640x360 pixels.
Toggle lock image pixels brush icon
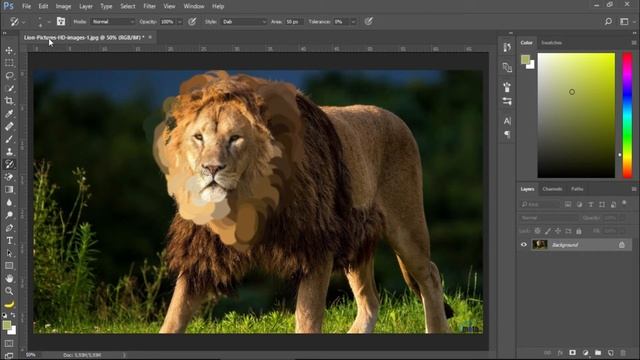[x=547, y=231]
